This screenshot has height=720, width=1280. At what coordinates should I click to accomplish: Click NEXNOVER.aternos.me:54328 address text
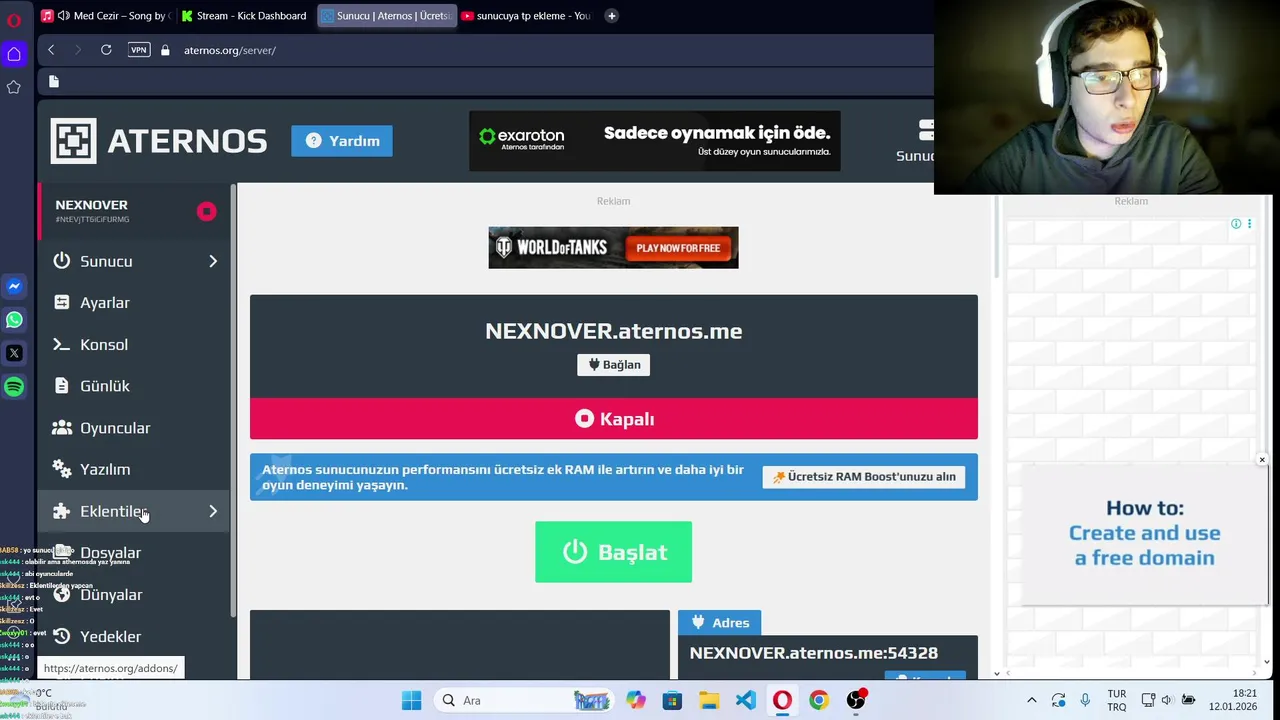tap(813, 653)
